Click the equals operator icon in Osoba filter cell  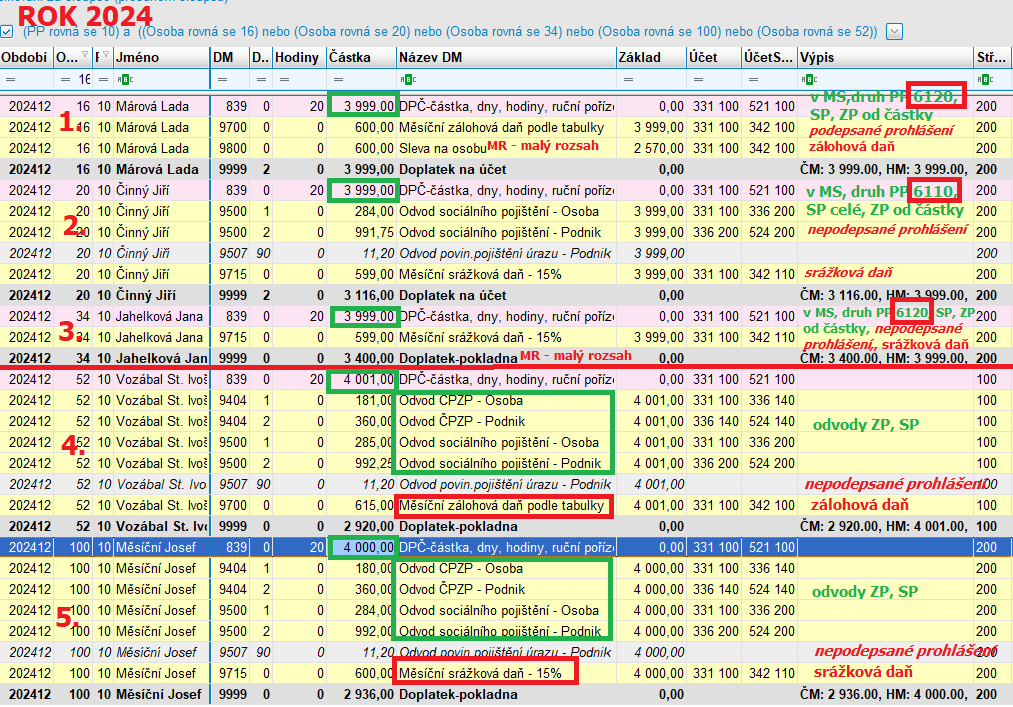click(x=65, y=79)
